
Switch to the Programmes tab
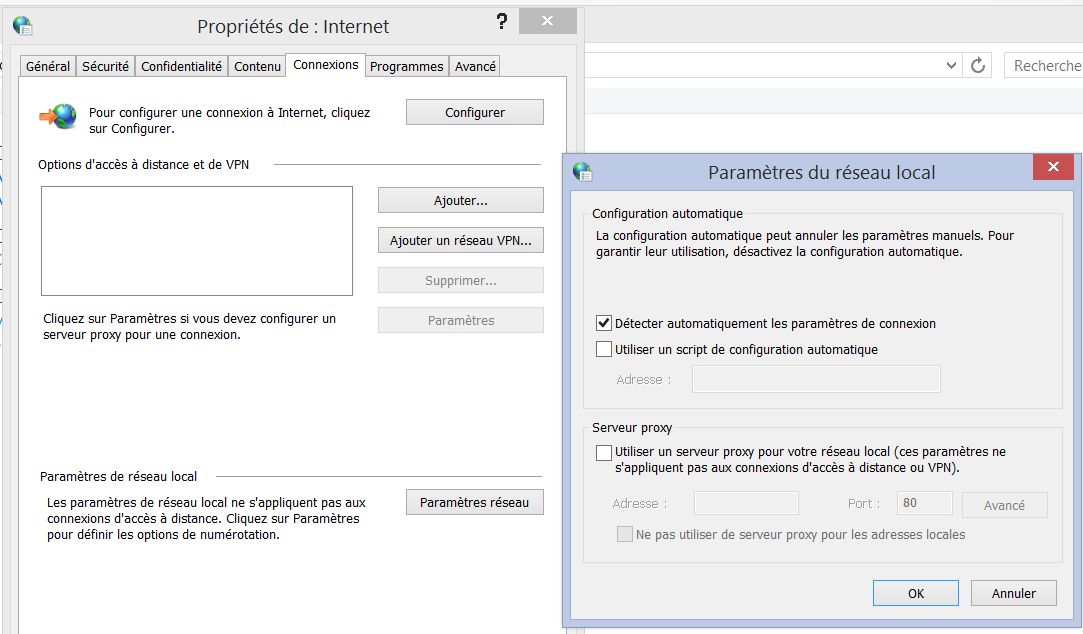coord(406,66)
